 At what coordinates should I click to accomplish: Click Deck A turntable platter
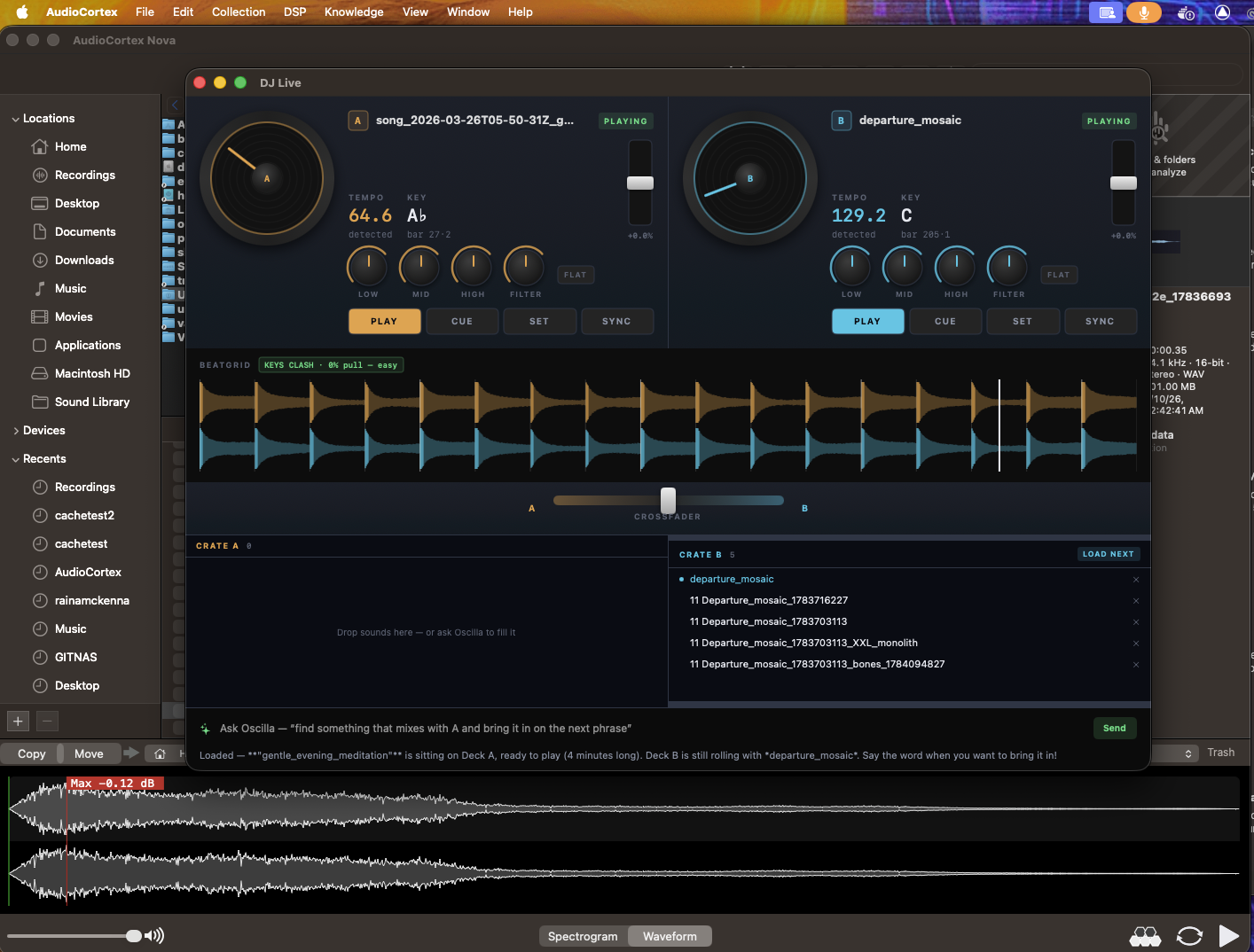click(x=267, y=178)
